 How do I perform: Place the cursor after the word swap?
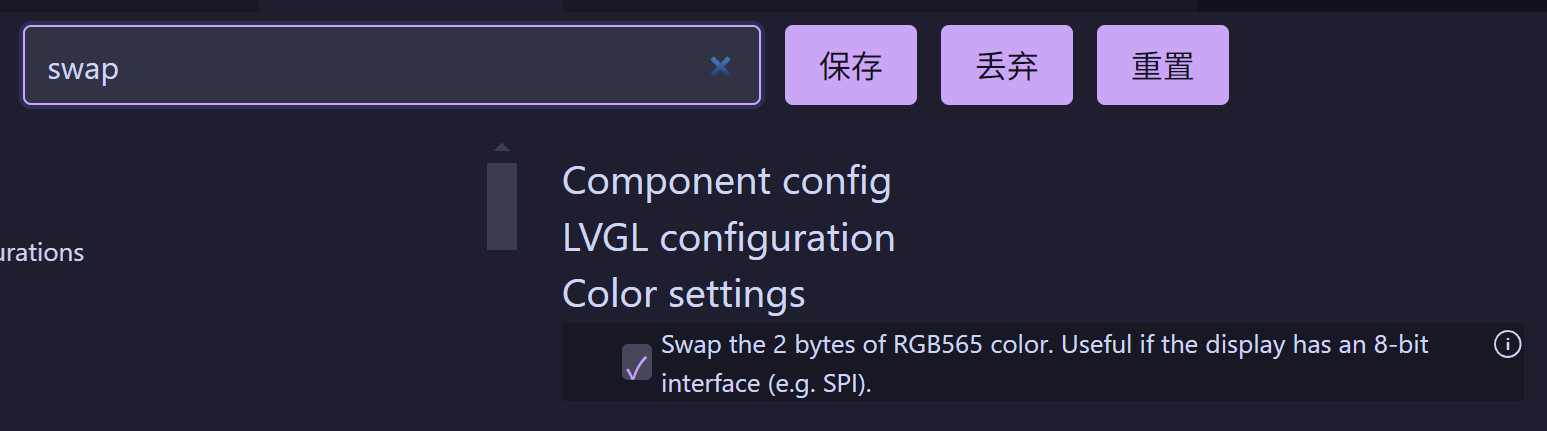[122, 68]
